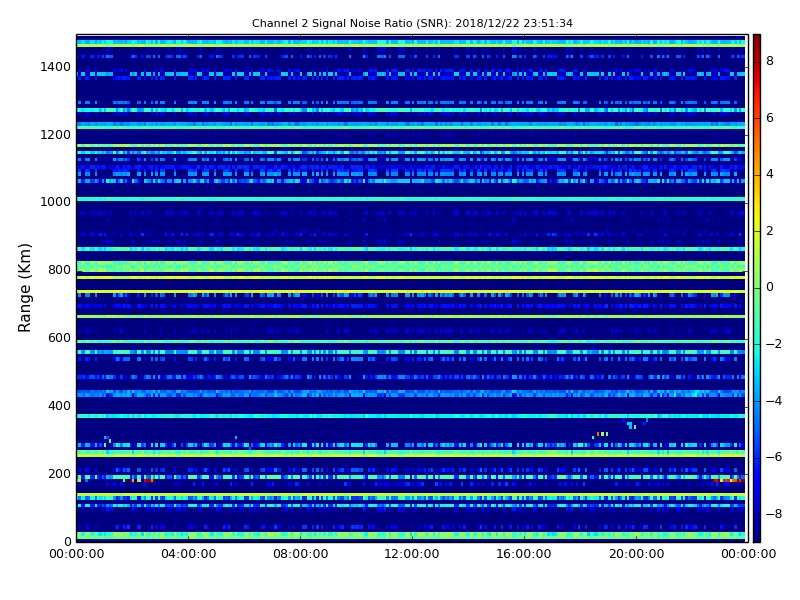This screenshot has height=600, width=800.
Task: Click the 20:00:00 time axis label
Action: pyautogui.click(x=636, y=554)
